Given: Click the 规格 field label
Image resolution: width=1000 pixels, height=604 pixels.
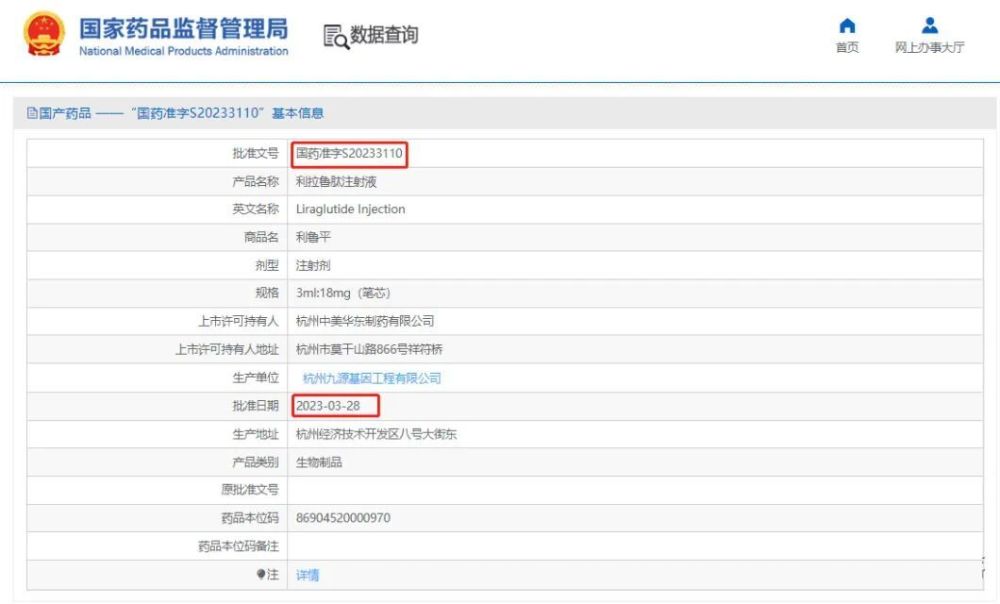Looking at the screenshot, I should tap(267, 293).
